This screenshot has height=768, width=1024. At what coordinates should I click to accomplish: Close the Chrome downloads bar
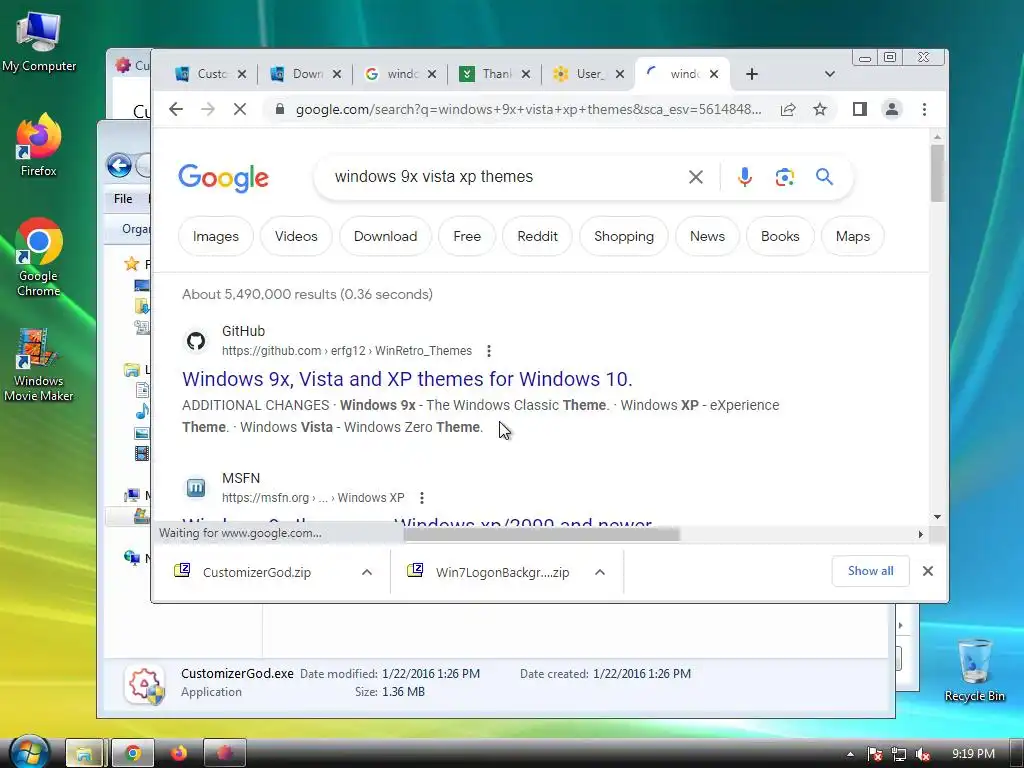coord(927,571)
